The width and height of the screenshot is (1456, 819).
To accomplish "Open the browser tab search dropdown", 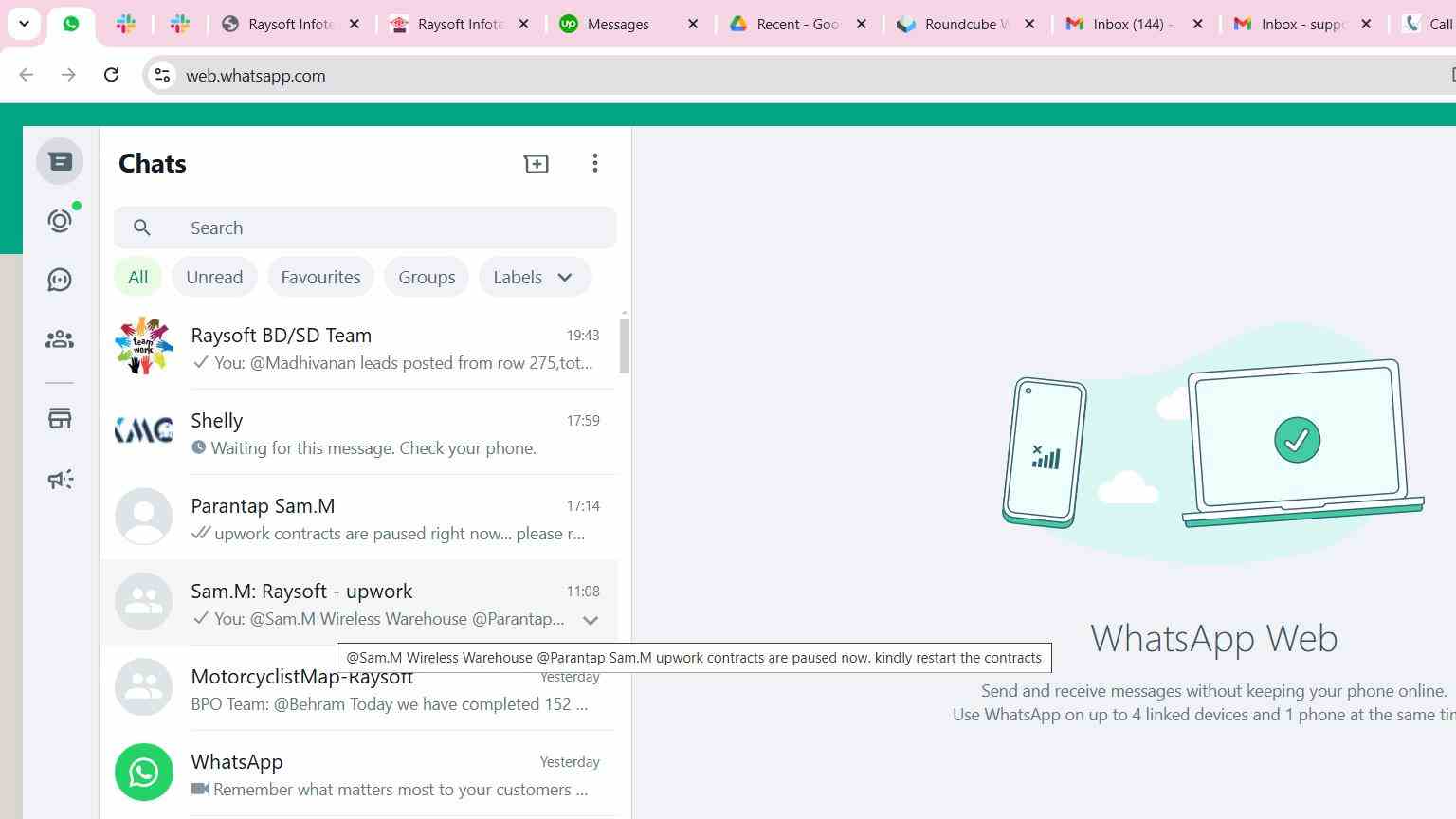I will click(24, 24).
